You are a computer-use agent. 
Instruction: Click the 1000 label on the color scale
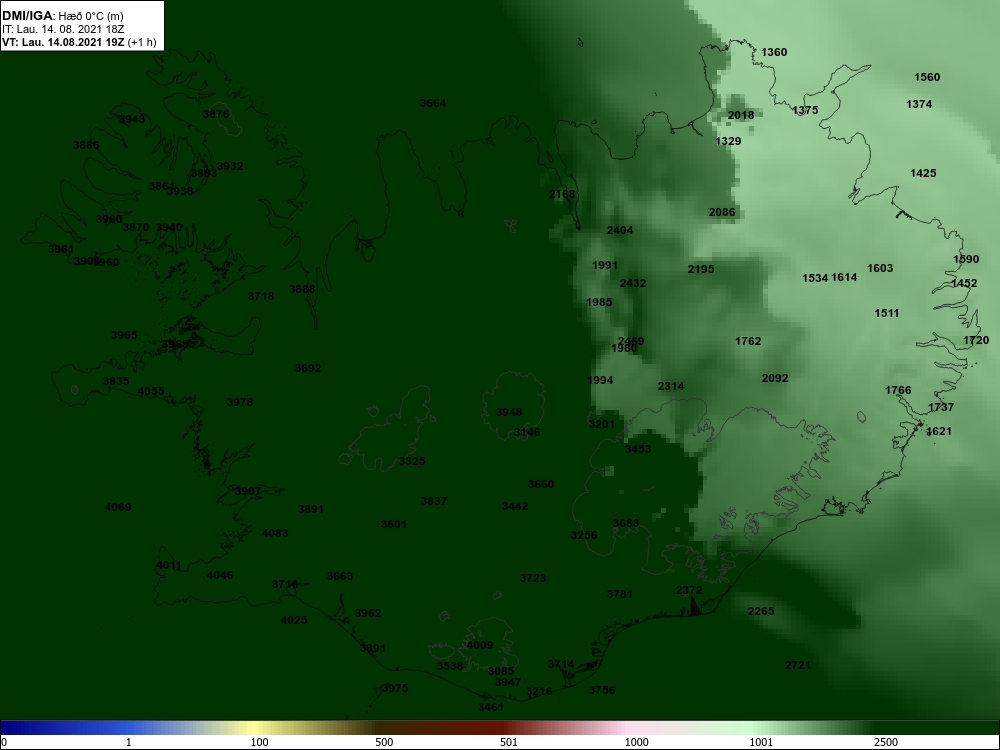(x=636, y=743)
